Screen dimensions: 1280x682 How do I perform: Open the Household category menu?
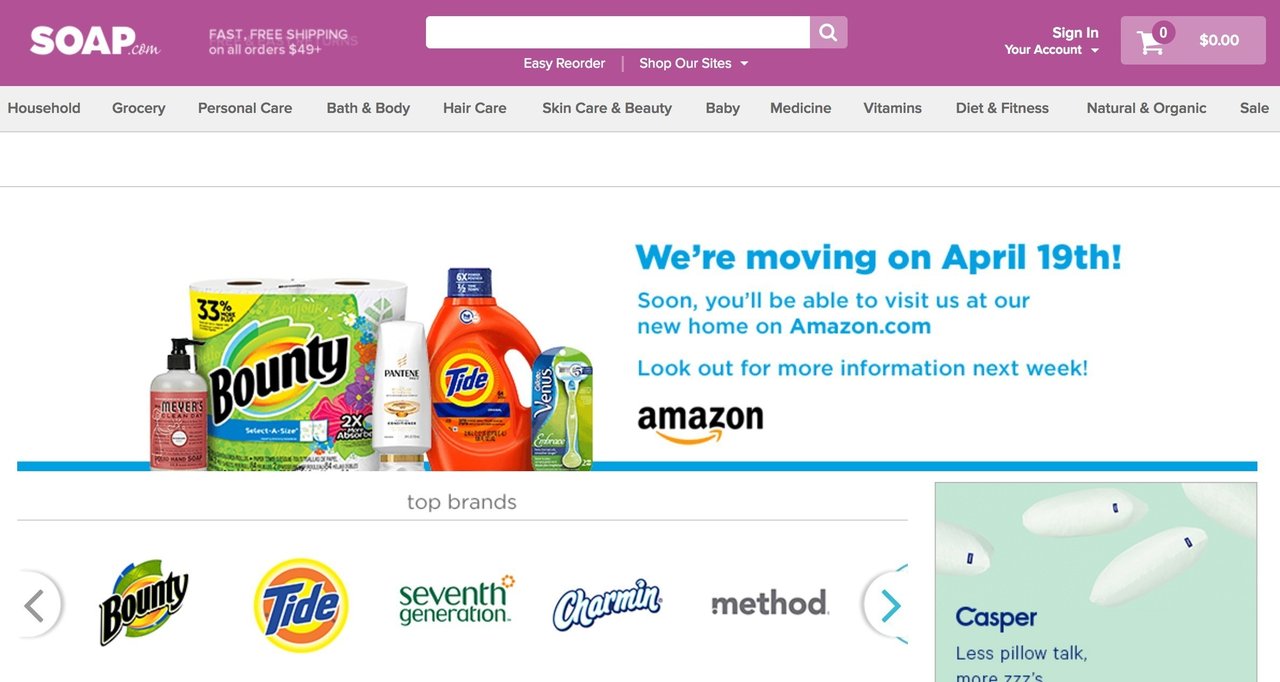point(44,108)
